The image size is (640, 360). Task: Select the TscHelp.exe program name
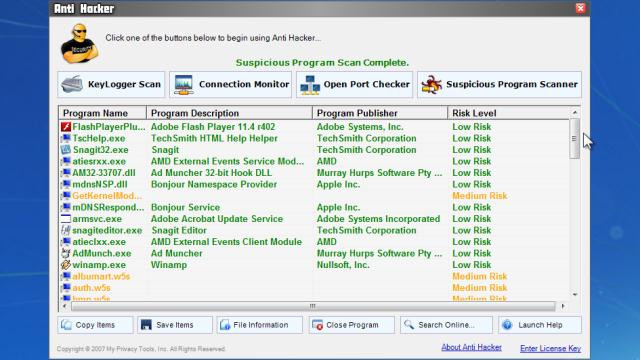[x=99, y=138]
